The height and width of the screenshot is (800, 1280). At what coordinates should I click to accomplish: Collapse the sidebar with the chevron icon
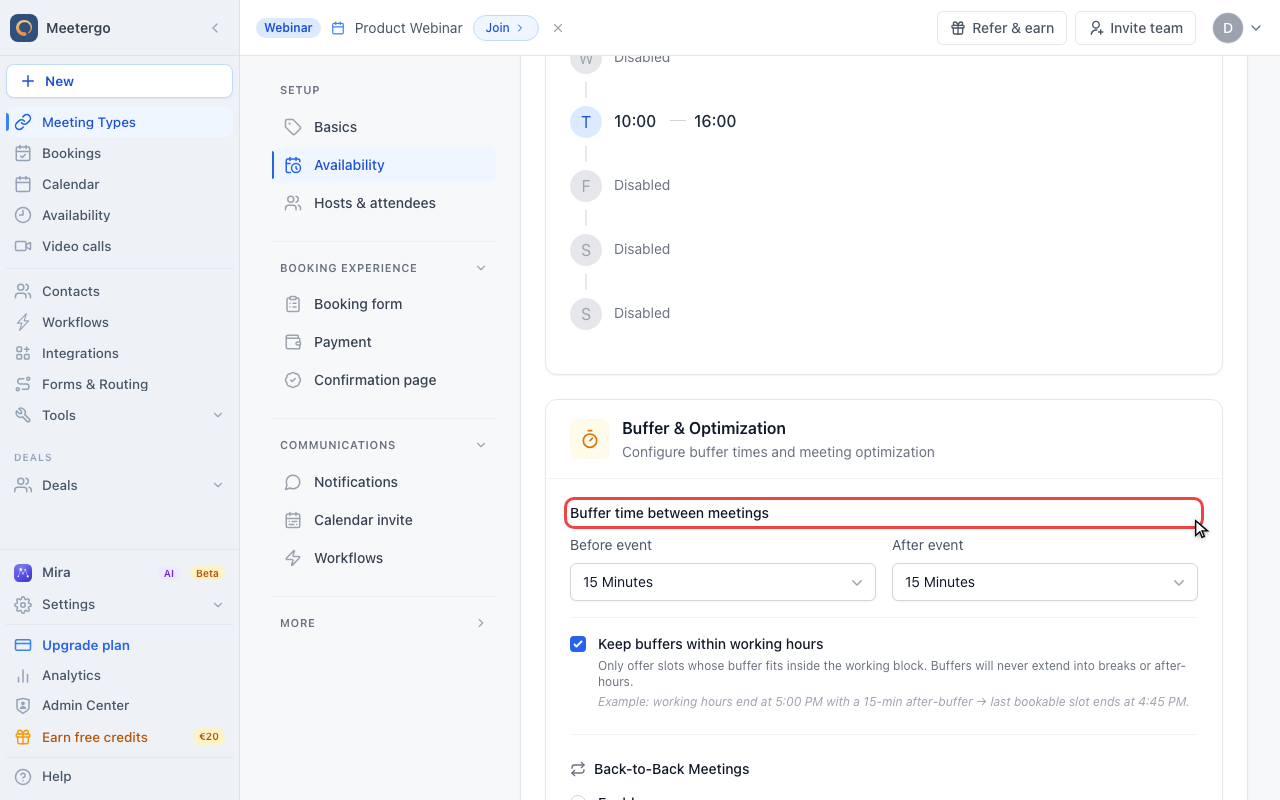[x=215, y=28]
